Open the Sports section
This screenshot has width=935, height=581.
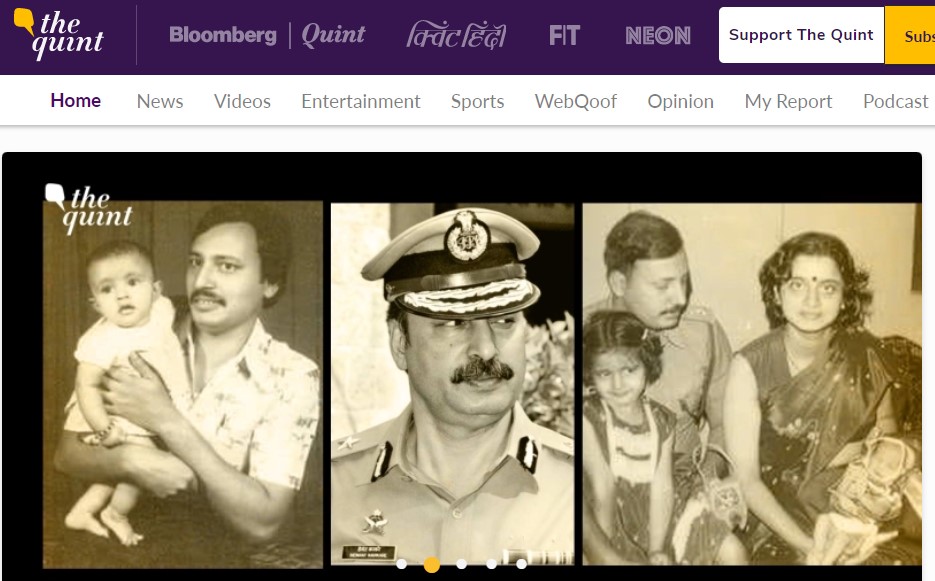pos(477,101)
